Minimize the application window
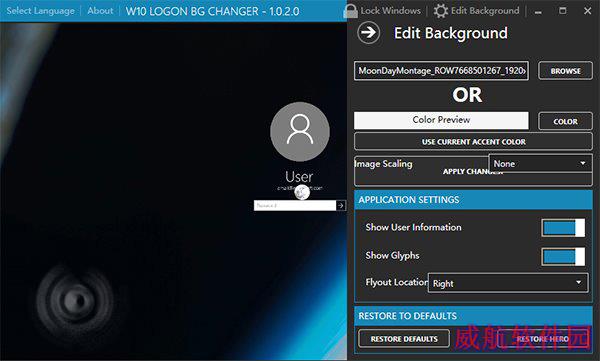 (x=538, y=11)
